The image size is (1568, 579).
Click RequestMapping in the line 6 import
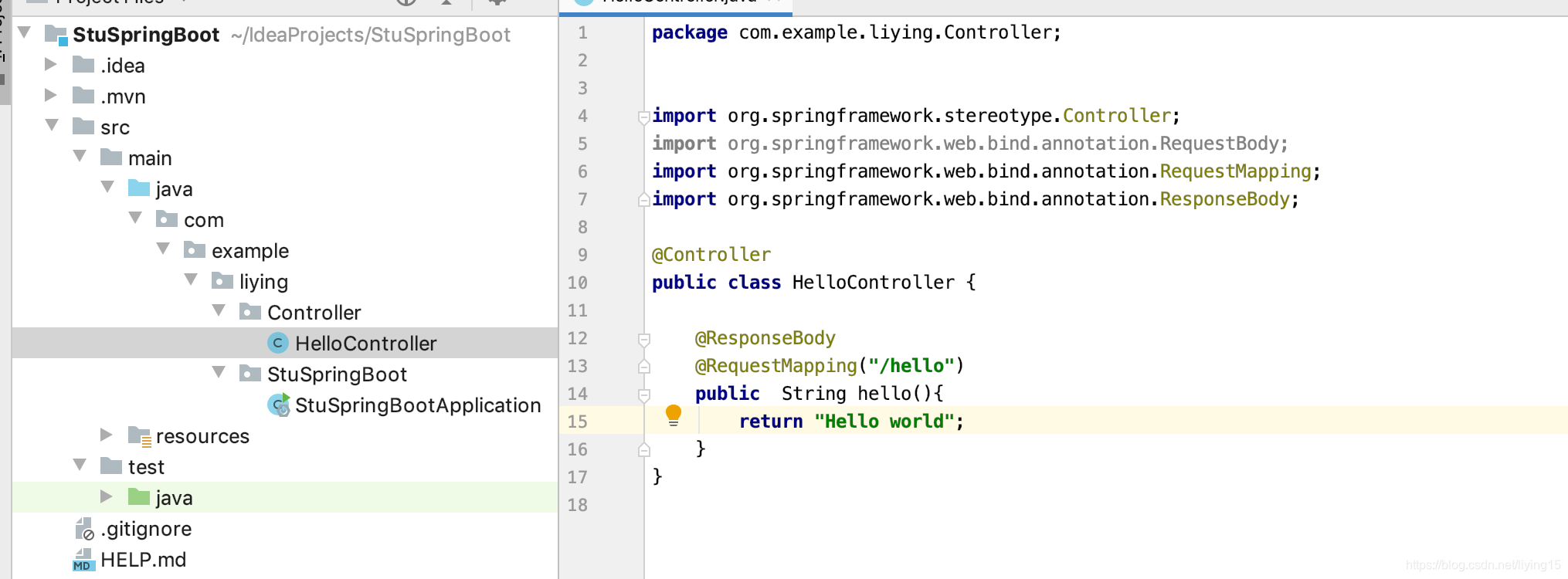point(1235,171)
